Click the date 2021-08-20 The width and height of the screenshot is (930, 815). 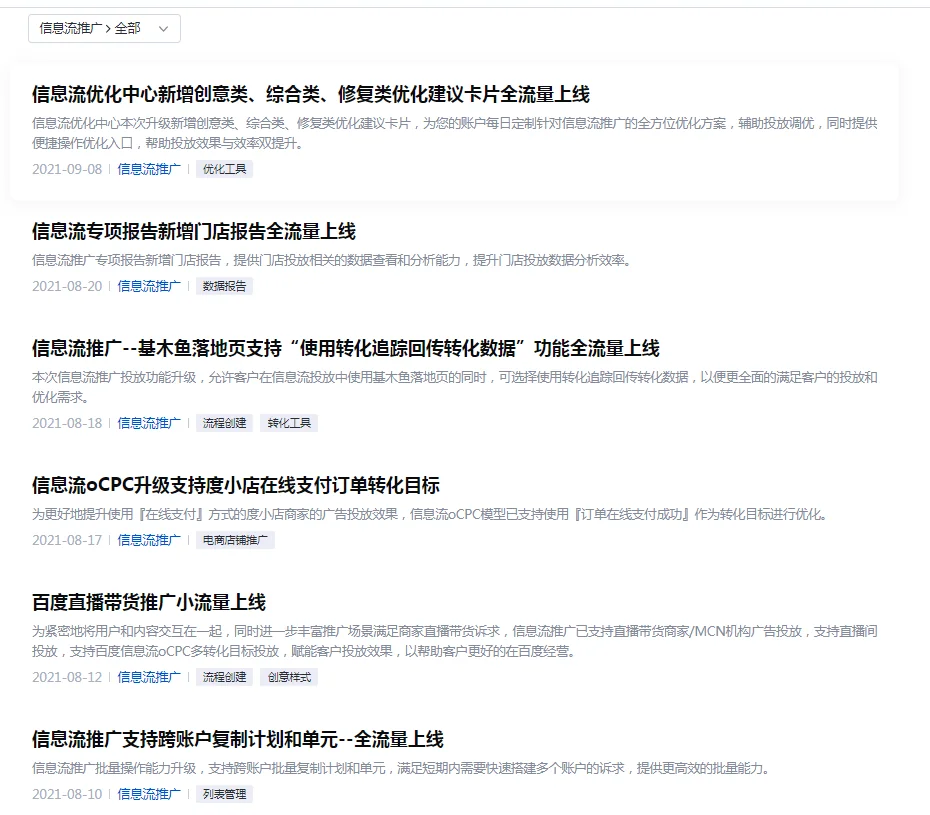click(67, 286)
